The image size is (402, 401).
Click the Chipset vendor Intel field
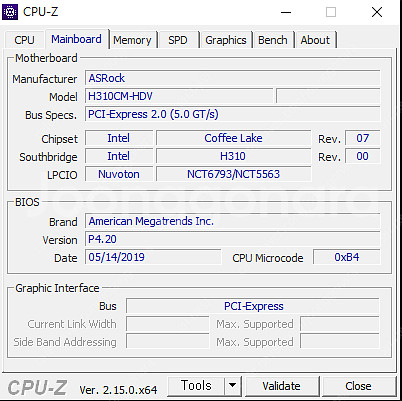click(119, 138)
